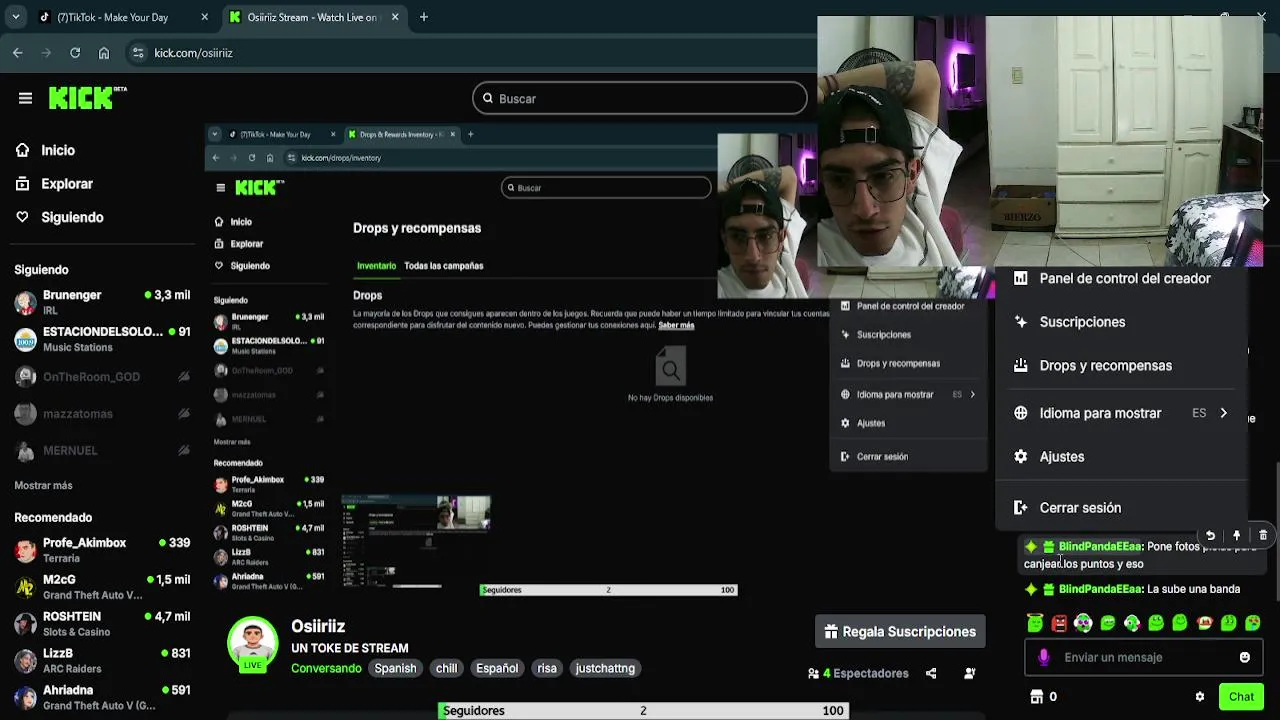Viewport: 1280px width, 720px height.
Task: Insert the heart-eyes green emote at row end
Action: click(1253, 623)
